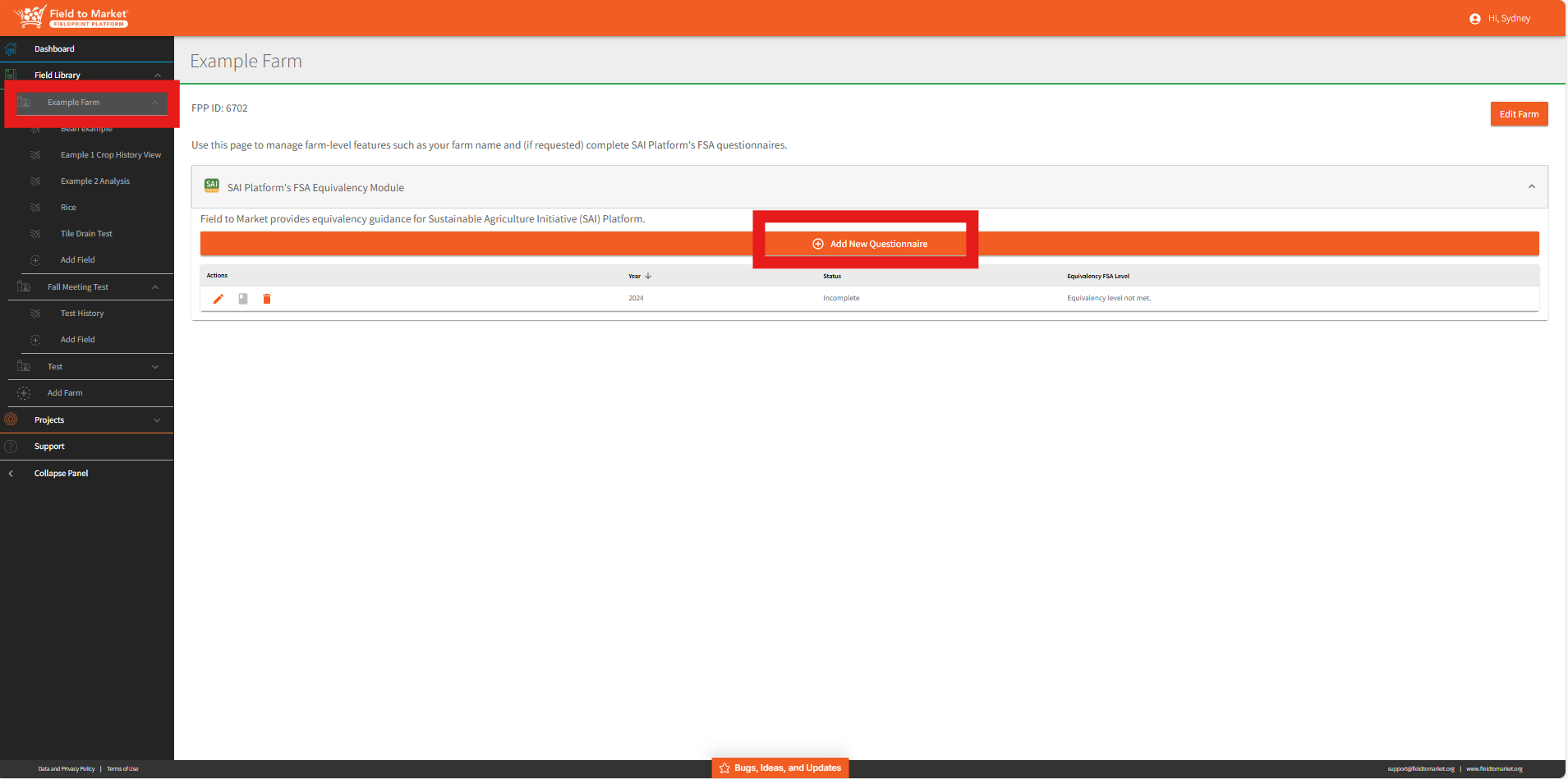Select Eample 1 Crop History View field
This screenshot has width=1568, height=779.
111,155
